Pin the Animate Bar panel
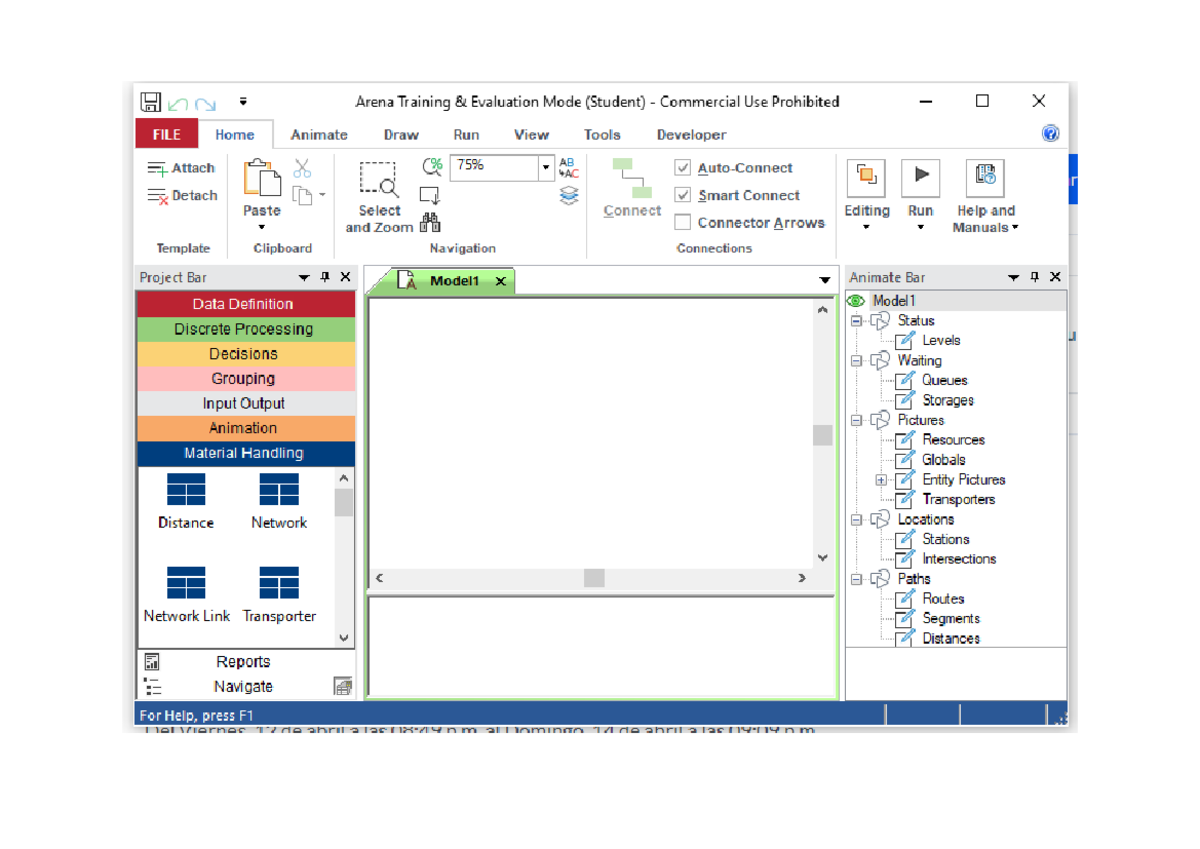 coord(1034,277)
